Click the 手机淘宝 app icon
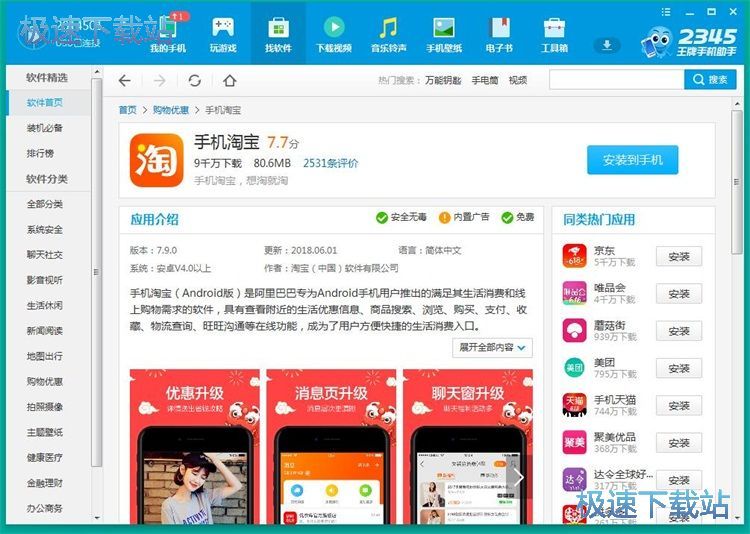Screen dimensions: 750x534 [156, 160]
